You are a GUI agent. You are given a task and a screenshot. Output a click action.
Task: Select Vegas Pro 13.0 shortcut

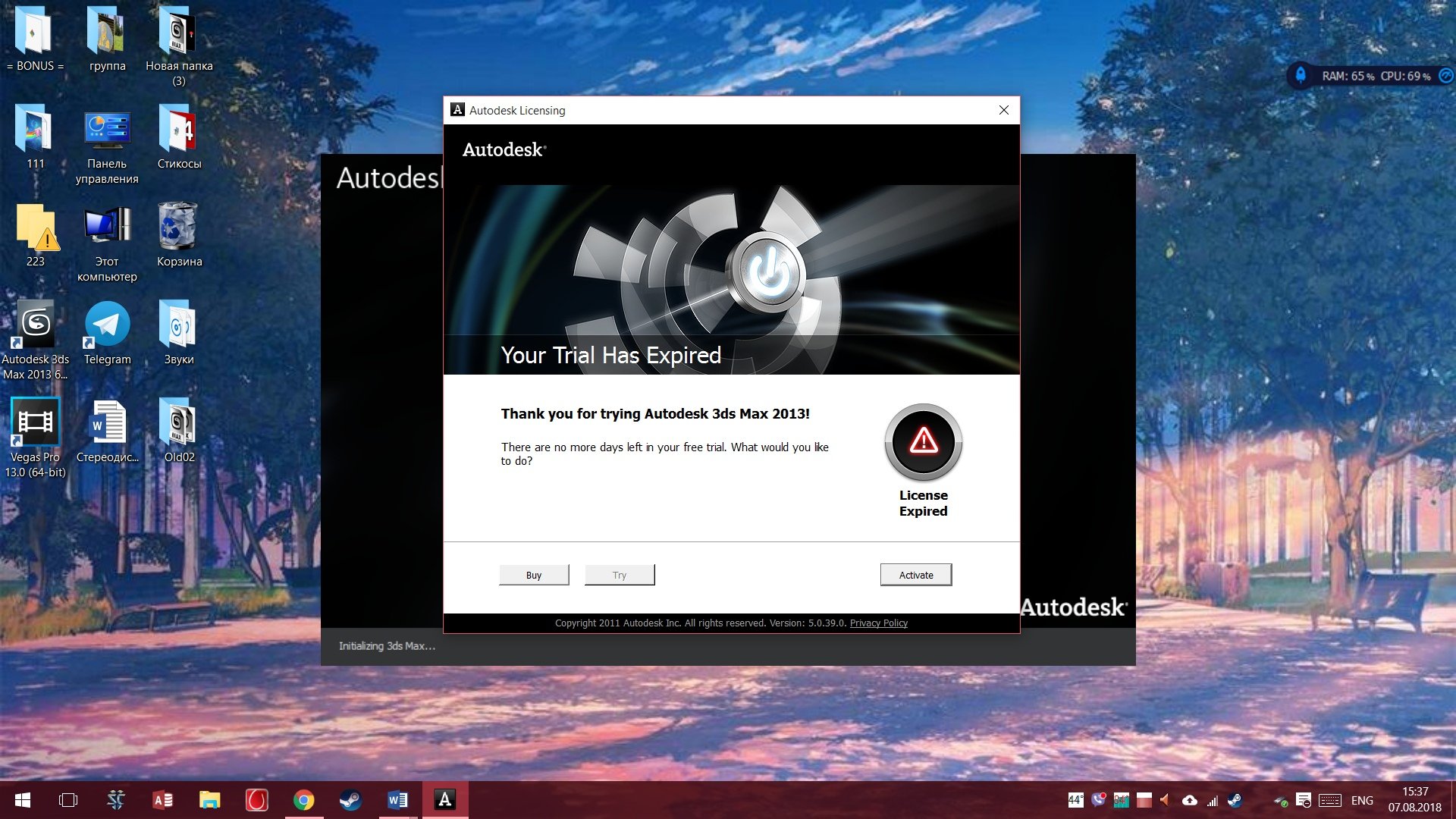click(35, 438)
